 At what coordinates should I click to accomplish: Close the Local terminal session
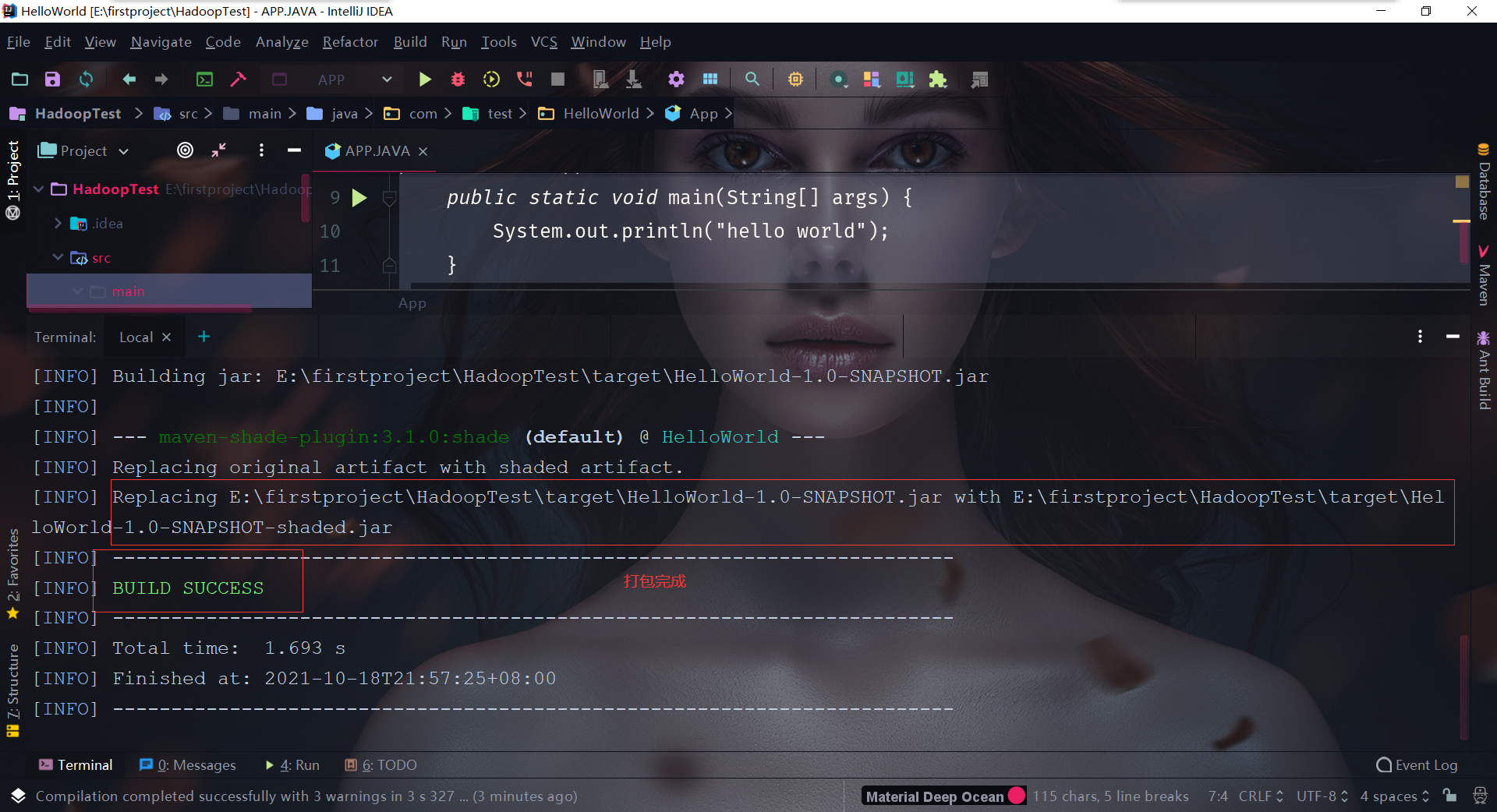tap(166, 337)
